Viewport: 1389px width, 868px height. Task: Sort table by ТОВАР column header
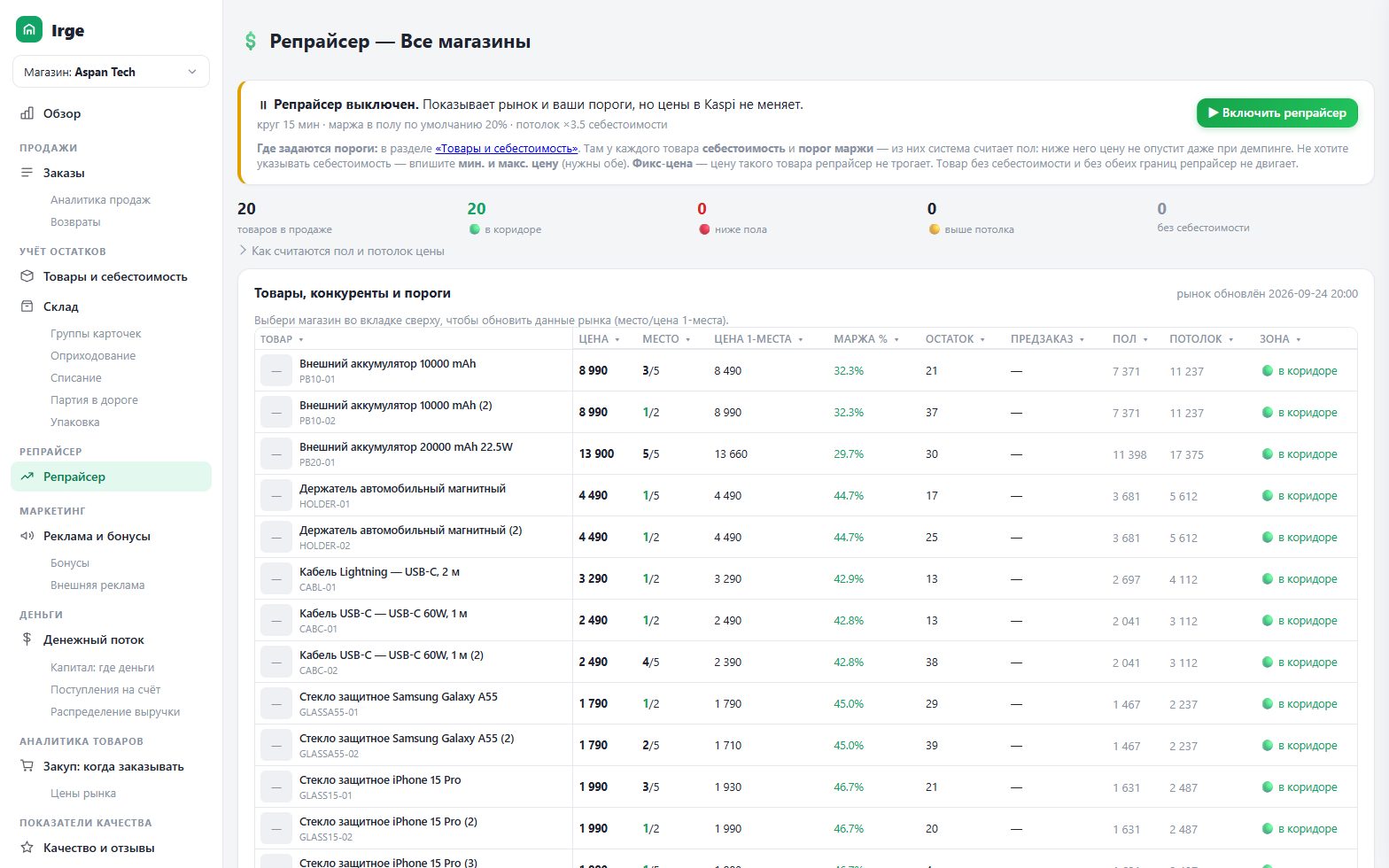coord(282,339)
